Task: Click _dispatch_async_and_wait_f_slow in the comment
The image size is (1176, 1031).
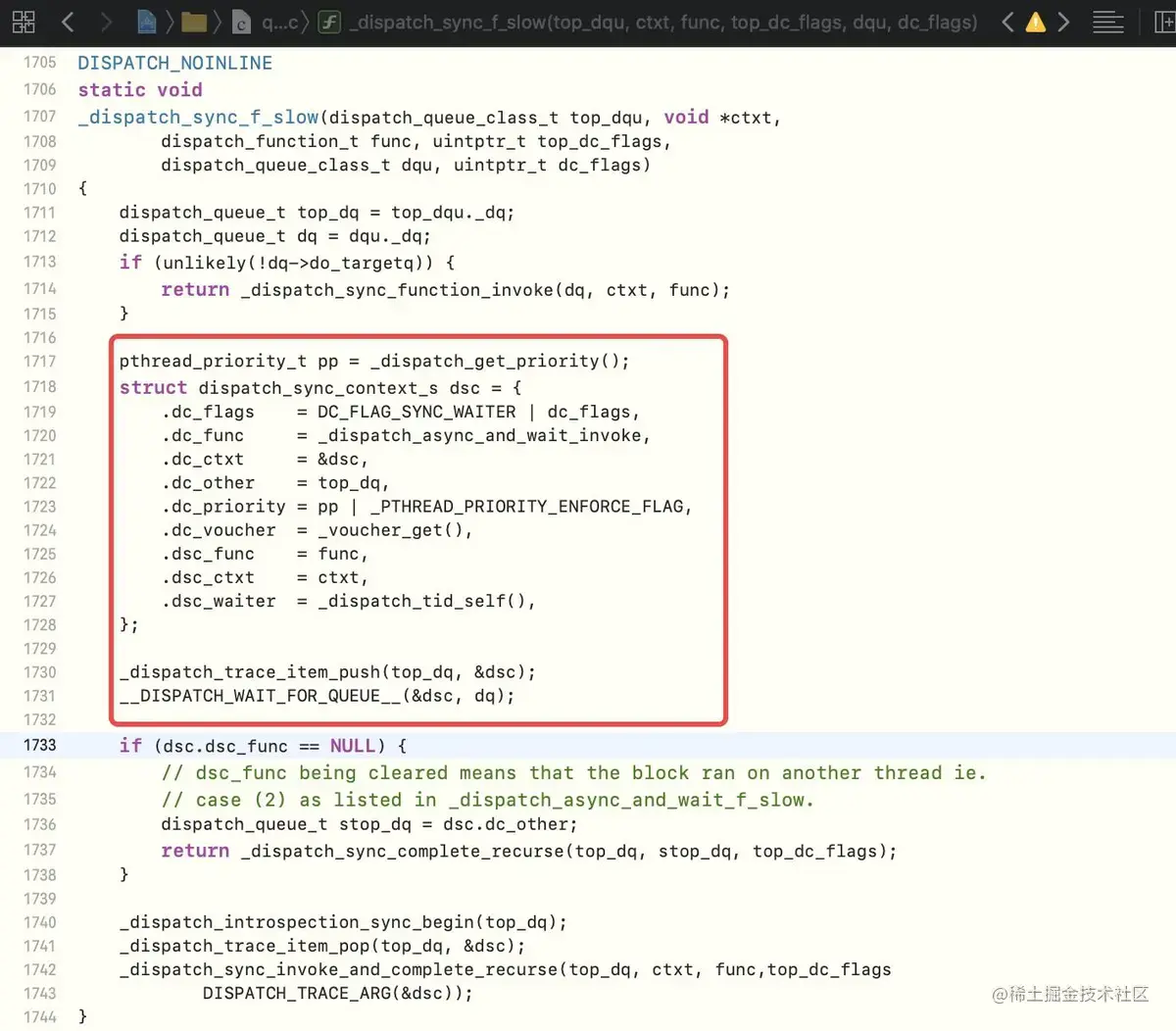Action: coord(628,800)
